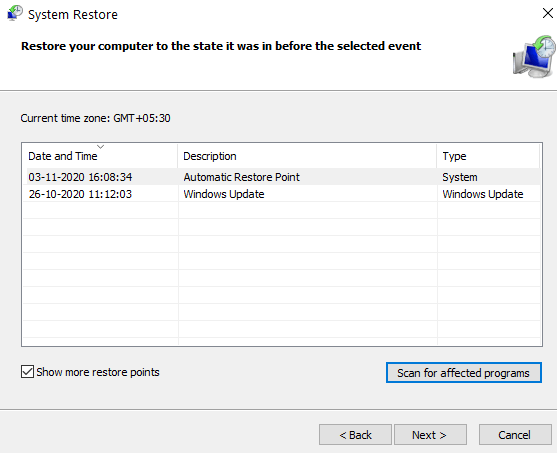Select the Automatic Restore Point entry
The image size is (557, 453).
click(x=283, y=177)
